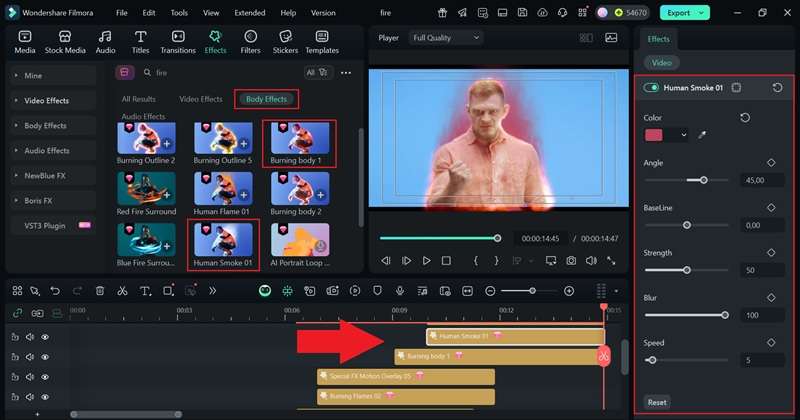Open the Export dropdown arrow

pos(702,13)
